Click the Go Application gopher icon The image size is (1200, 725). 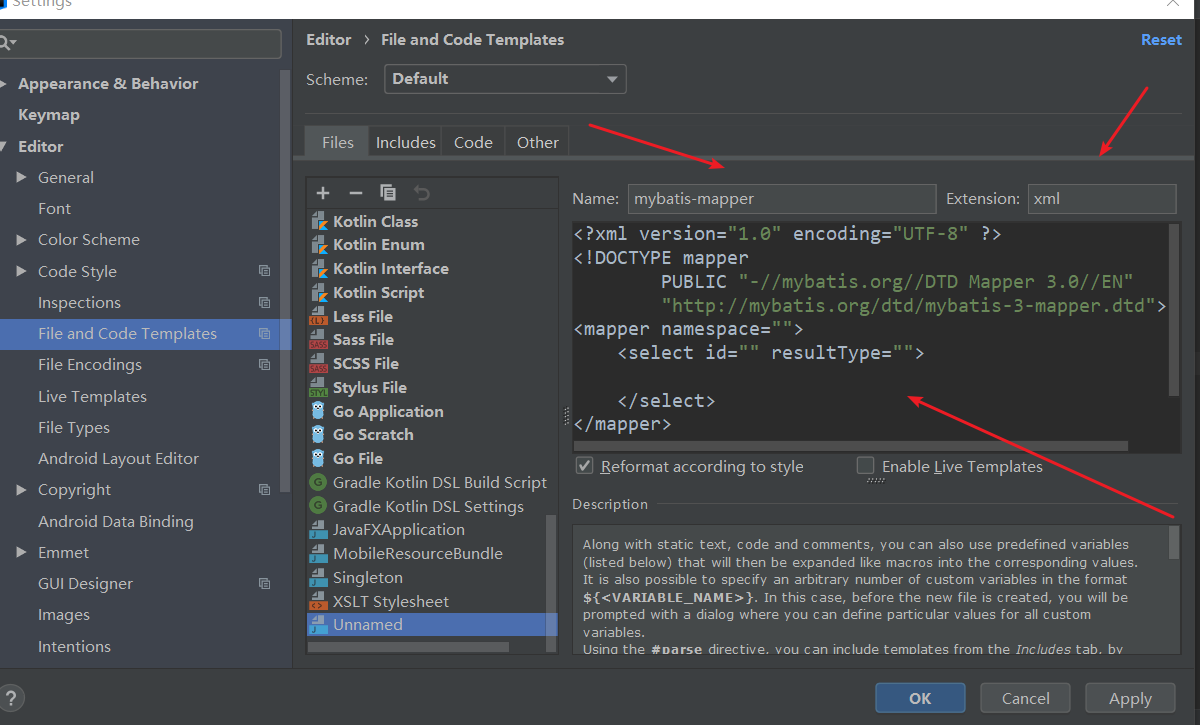pyautogui.click(x=319, y=411)
